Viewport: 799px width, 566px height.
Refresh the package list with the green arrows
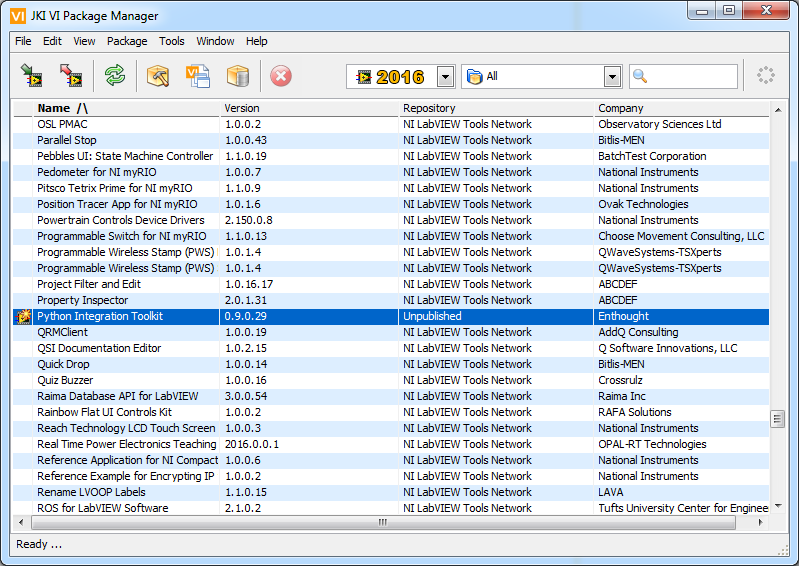(115, 76)
